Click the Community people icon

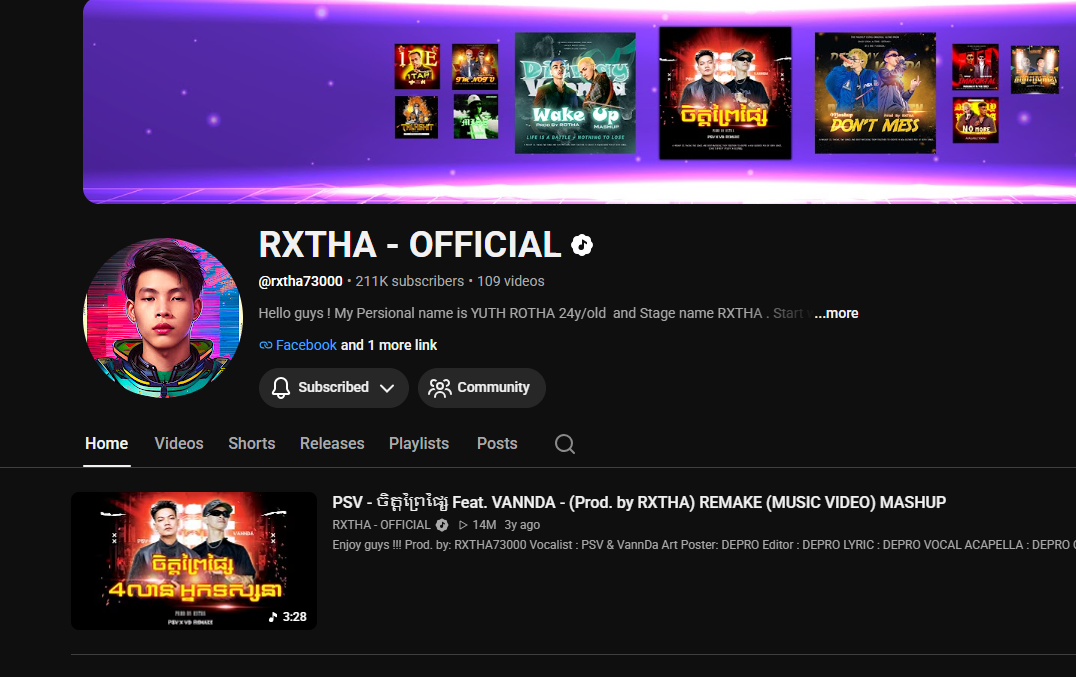point(440,388)
